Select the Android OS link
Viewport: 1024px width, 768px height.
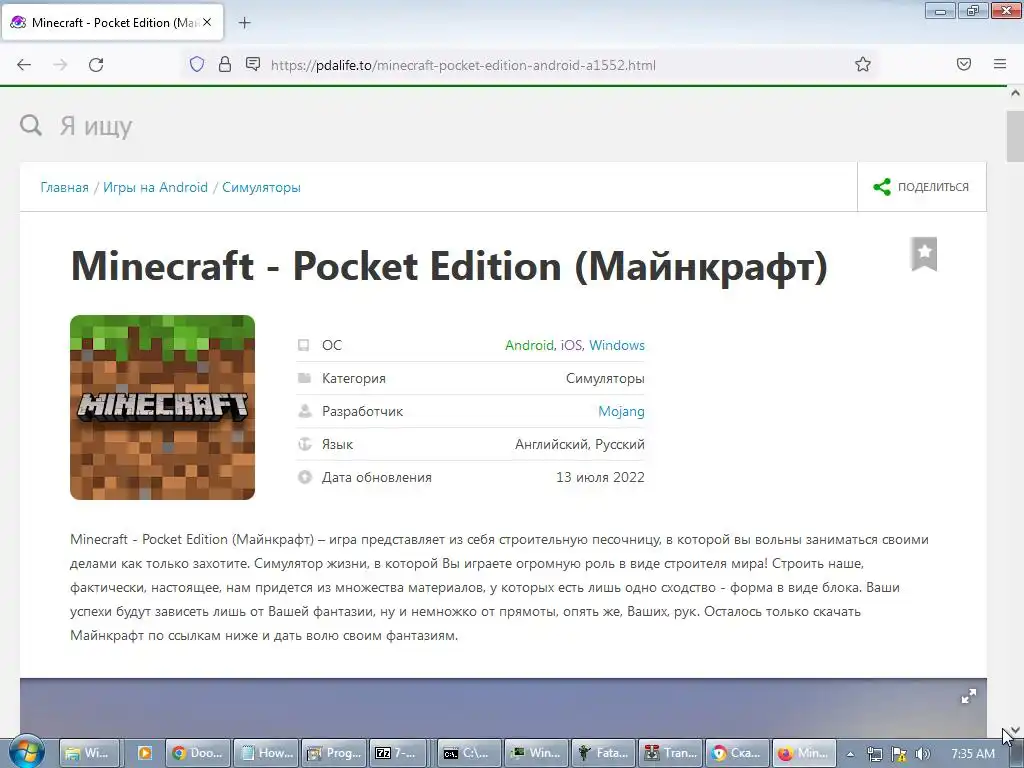529,345
